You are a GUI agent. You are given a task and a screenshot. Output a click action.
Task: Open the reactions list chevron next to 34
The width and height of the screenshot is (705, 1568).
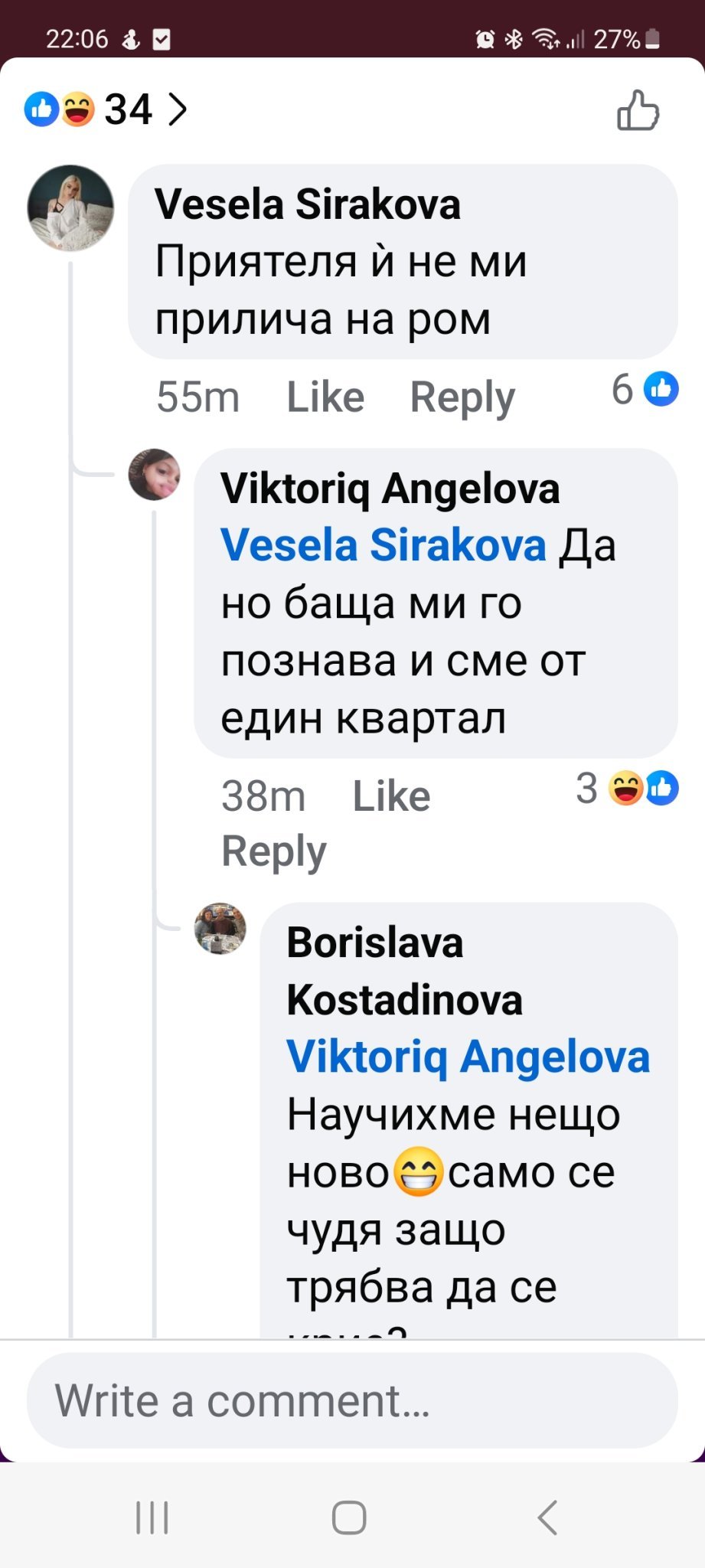click(178, 109)
